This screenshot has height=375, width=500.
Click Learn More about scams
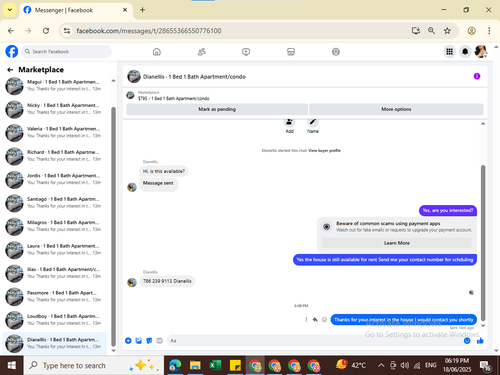(x=397, y=243)
